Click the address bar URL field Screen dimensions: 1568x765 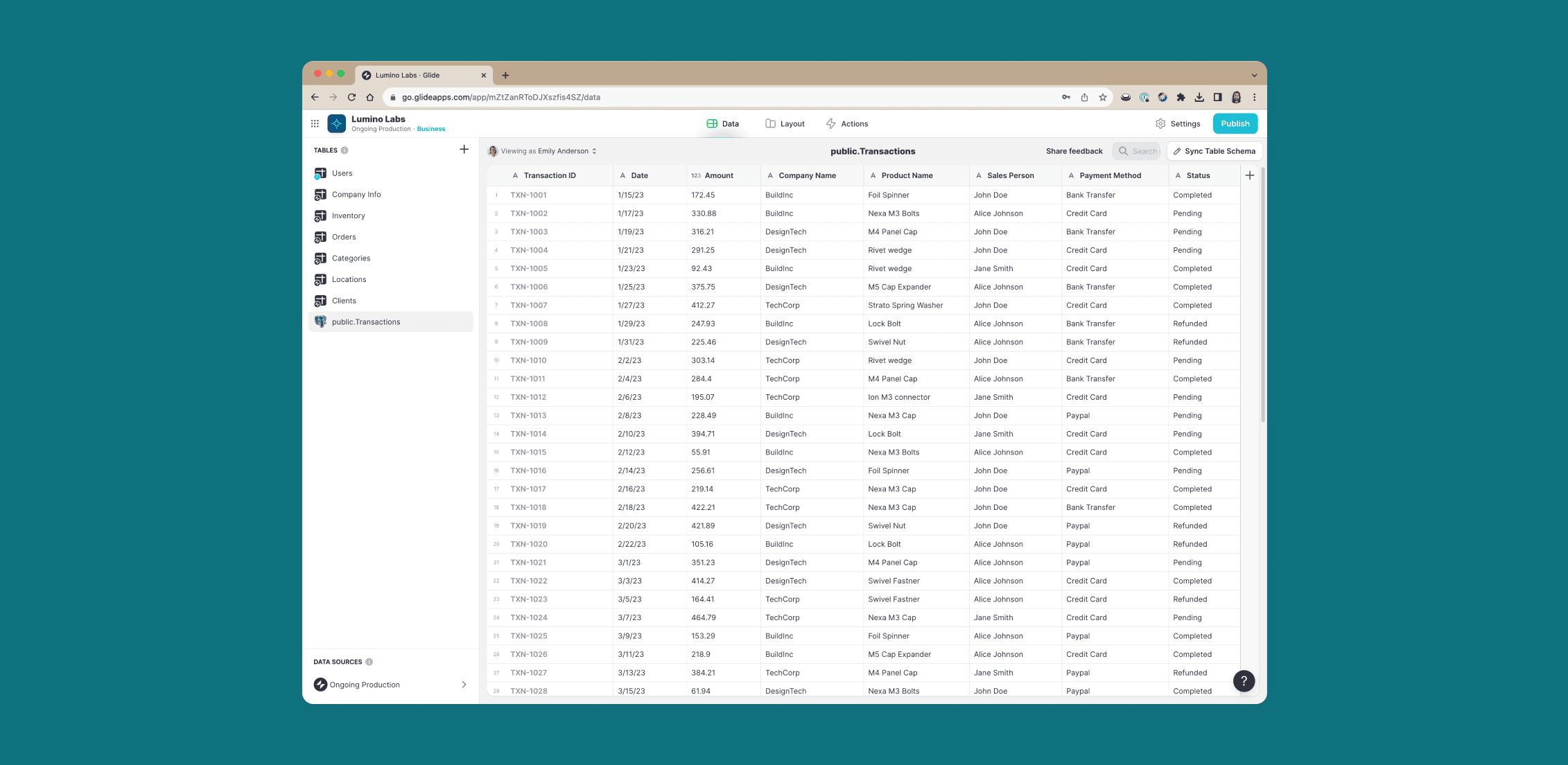click(502, 97)
